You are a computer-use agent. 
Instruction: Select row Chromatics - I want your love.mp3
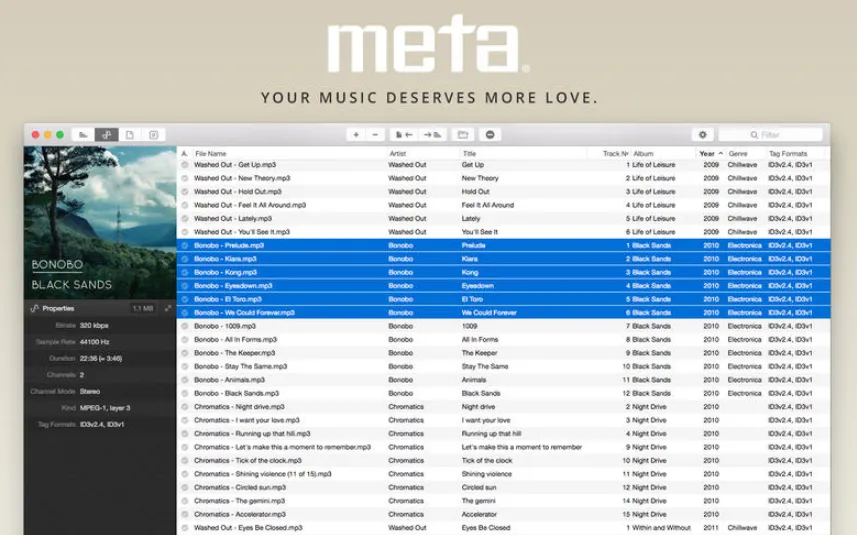pos(503,420)
